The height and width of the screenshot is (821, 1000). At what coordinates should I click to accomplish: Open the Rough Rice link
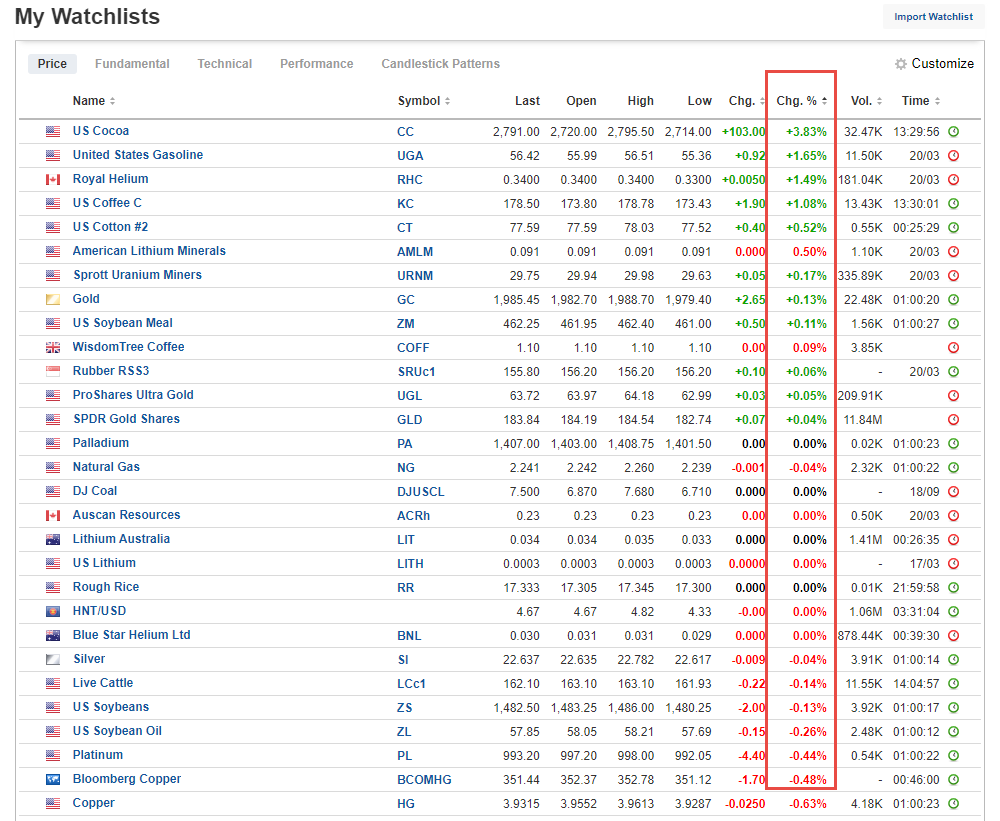[106, 587]
